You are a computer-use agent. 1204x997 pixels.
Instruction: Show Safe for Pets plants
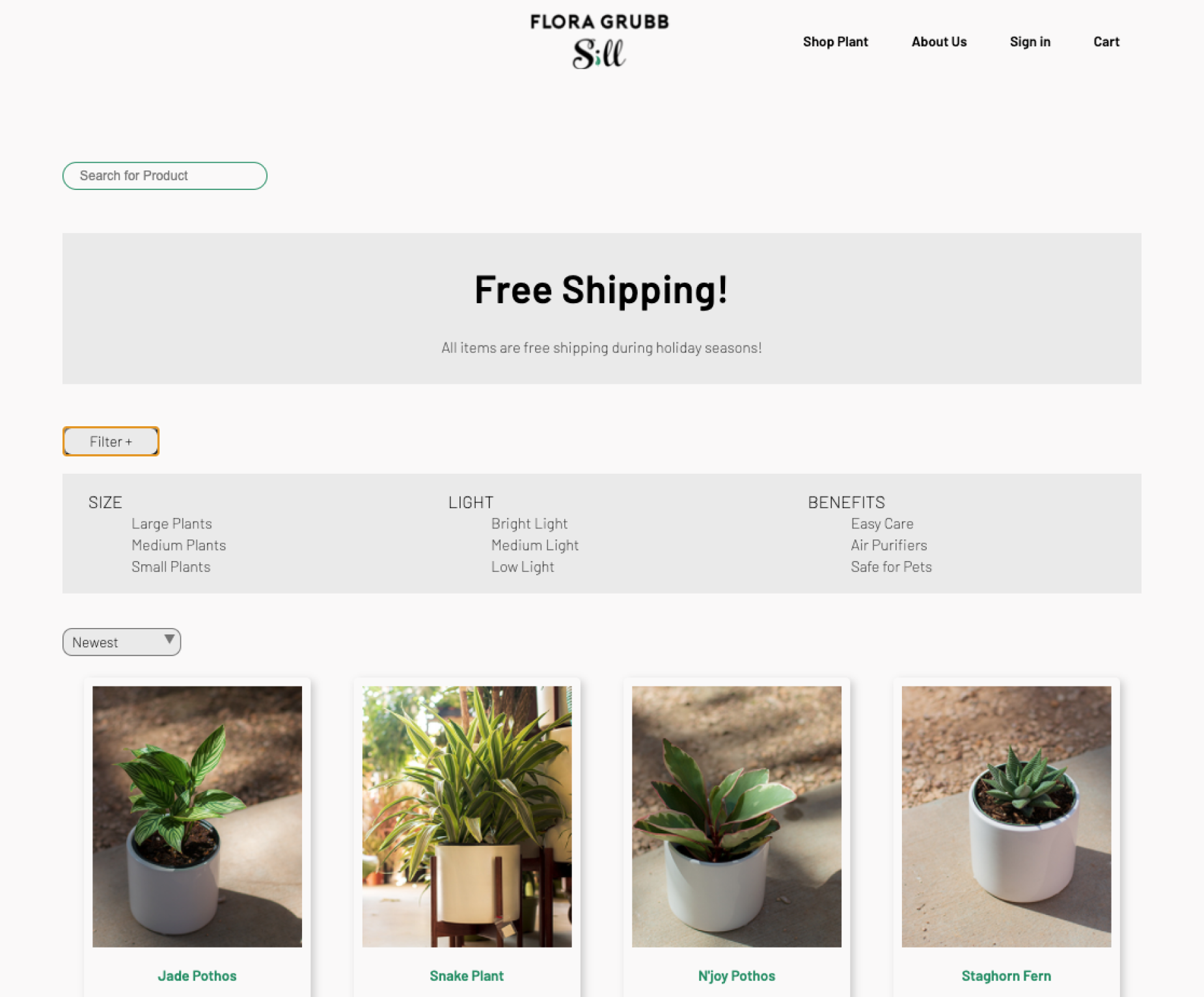891,566
